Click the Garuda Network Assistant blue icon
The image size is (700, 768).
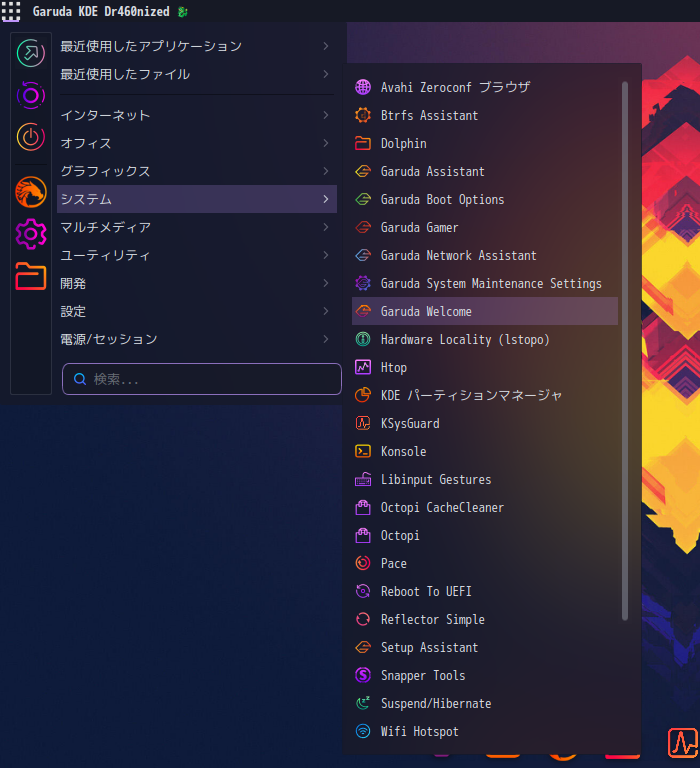tap(363, 255)
